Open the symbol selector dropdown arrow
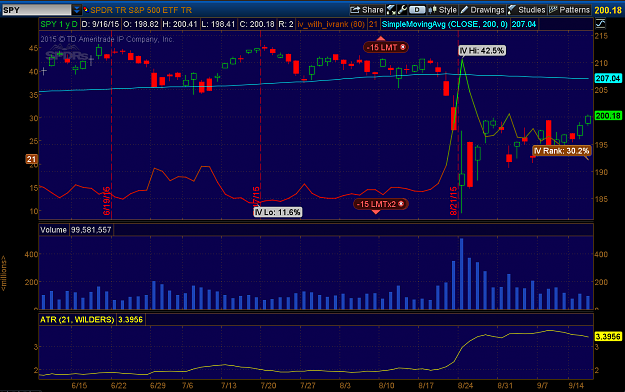The image size is (625, 392). (77, 10)
